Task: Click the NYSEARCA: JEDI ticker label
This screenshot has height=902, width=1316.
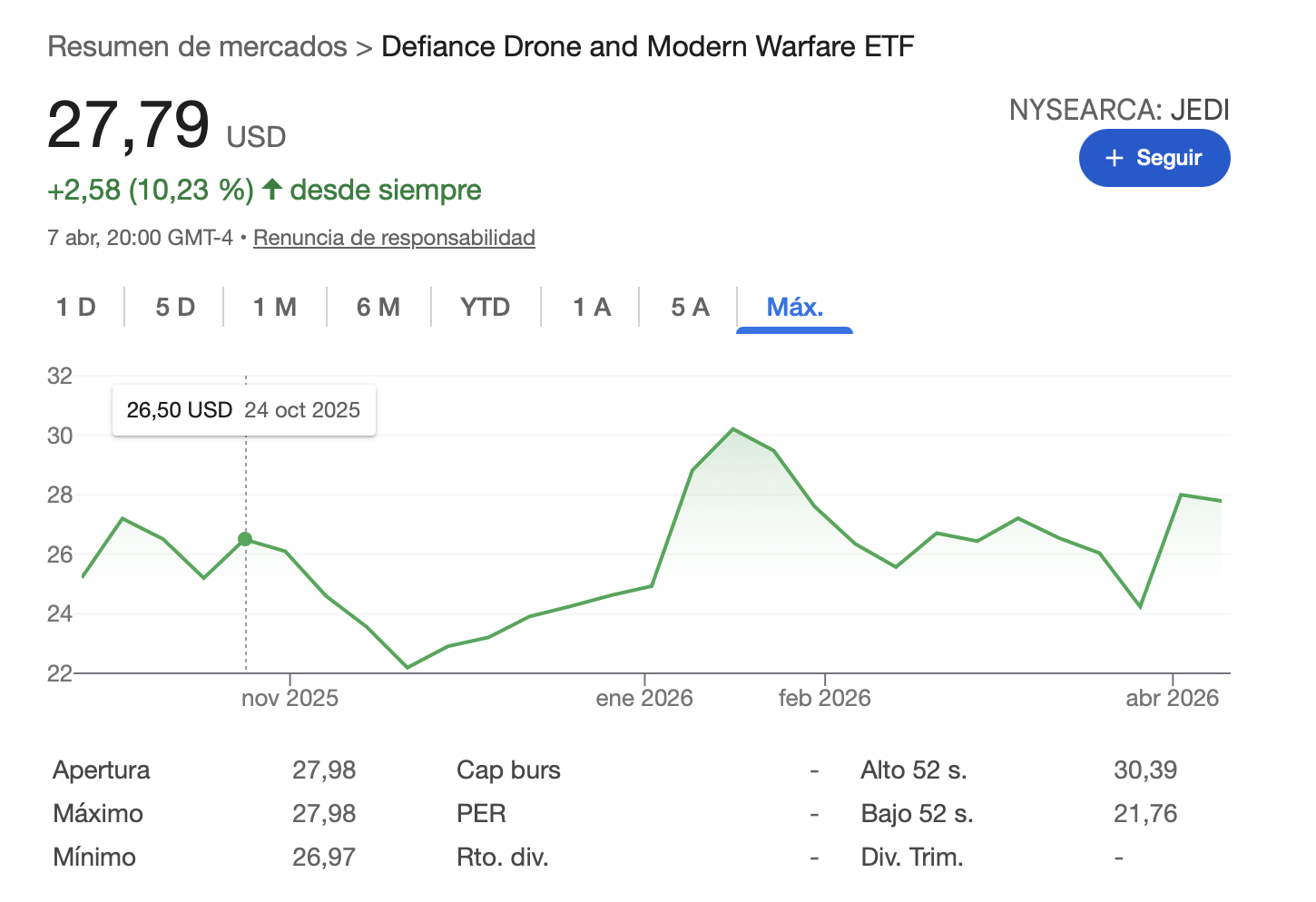Action: click(x=1119, y=110)
